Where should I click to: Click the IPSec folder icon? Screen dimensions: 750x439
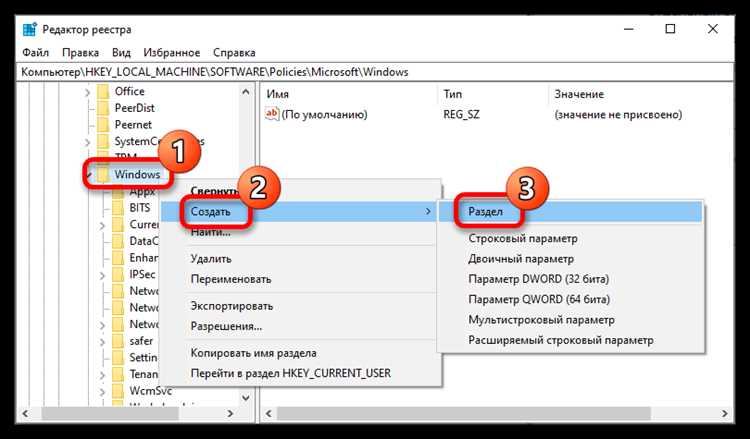[x=118, y=274]
